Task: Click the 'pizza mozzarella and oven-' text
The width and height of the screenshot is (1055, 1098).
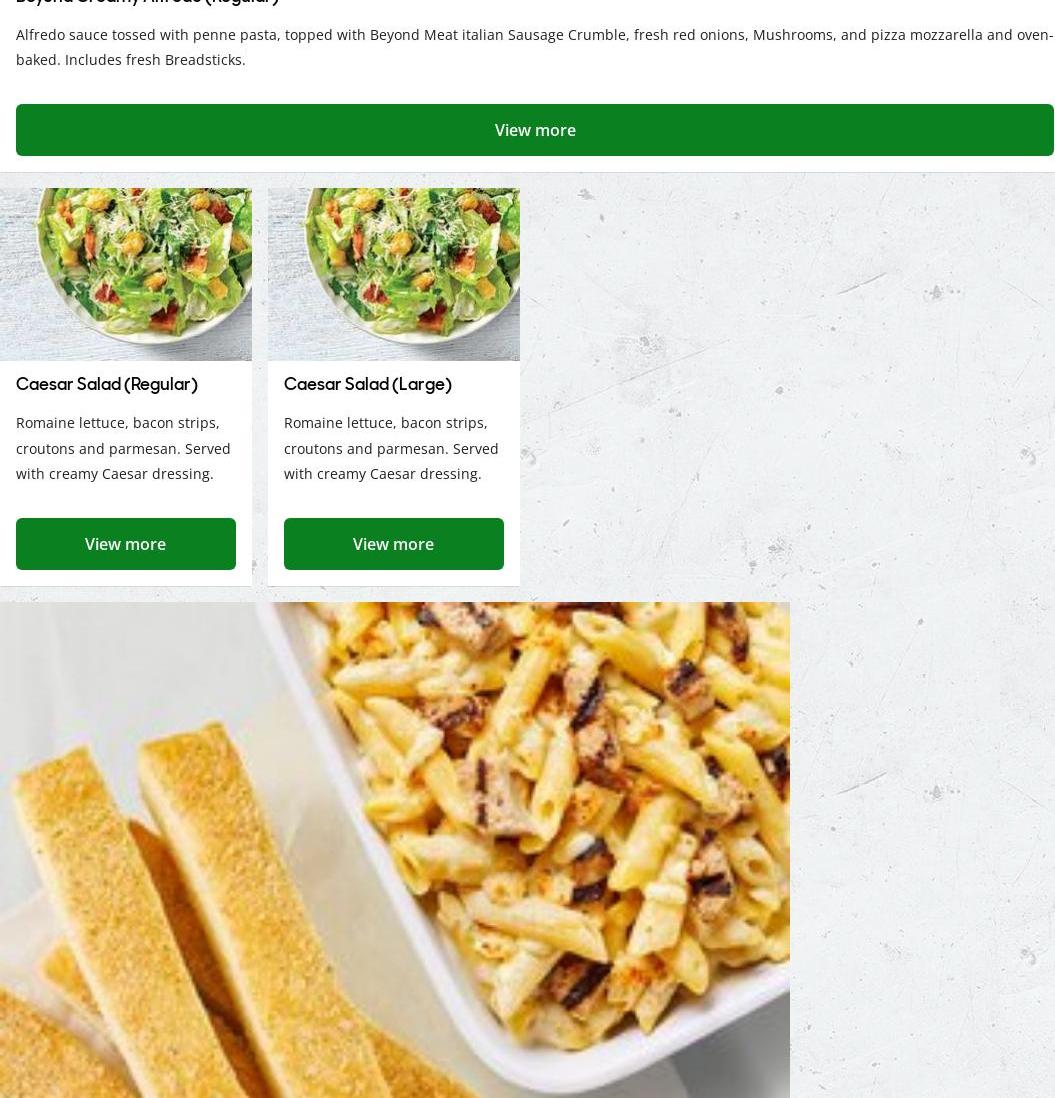Action: pyautogui.click(x=962, y=35)
